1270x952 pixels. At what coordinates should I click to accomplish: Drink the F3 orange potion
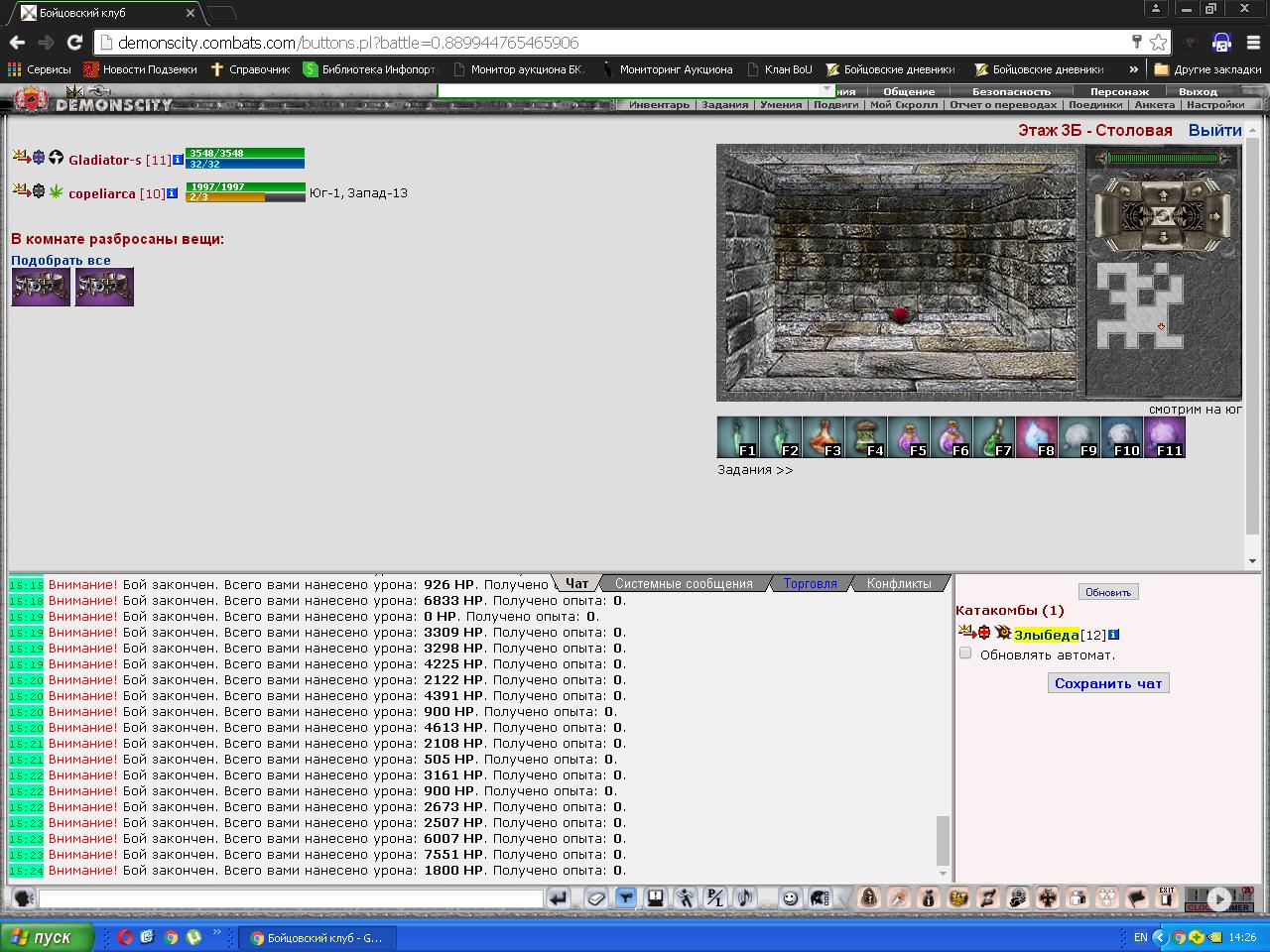824,437
